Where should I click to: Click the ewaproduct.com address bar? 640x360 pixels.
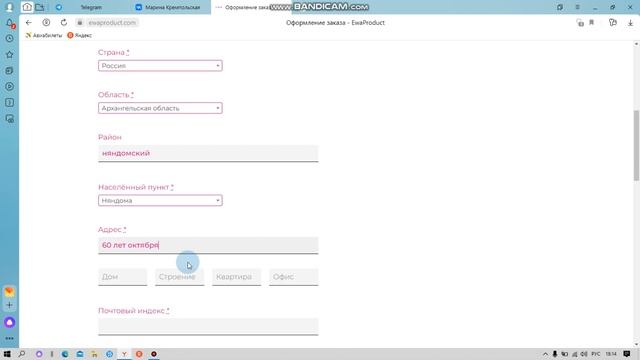tap(112, 23)
